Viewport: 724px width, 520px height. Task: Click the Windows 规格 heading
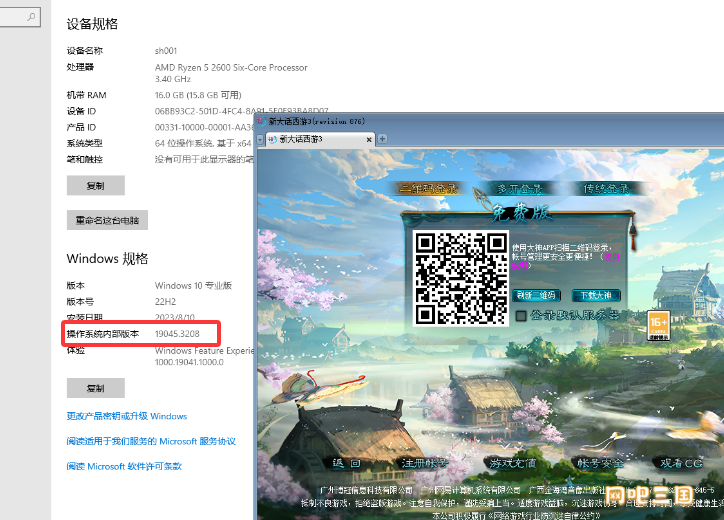107,258
